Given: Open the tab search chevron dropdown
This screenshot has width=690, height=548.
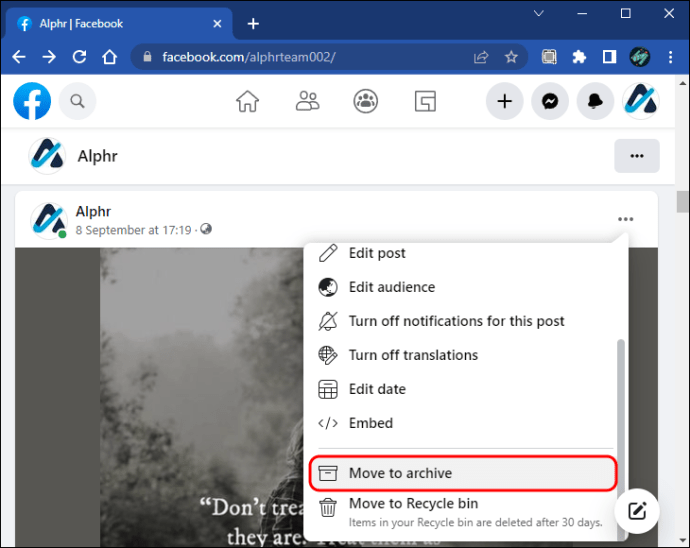Looking at the screenshot, I should click(539, 14).
